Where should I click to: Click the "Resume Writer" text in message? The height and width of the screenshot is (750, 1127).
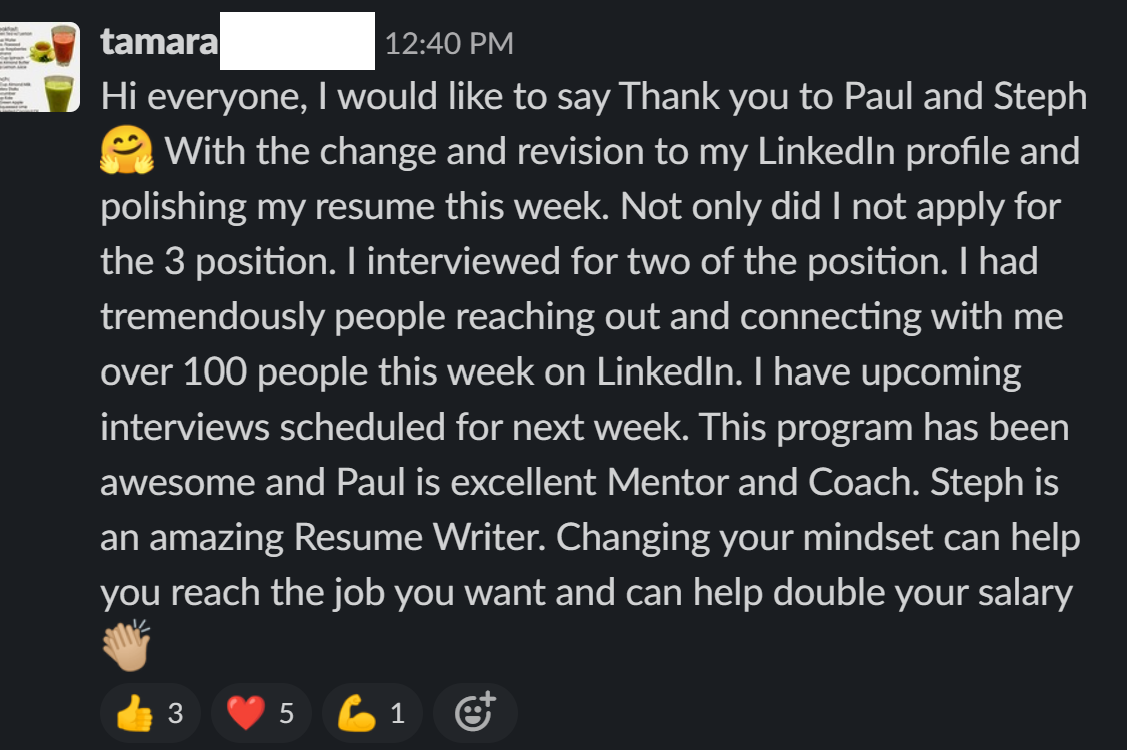420,537
